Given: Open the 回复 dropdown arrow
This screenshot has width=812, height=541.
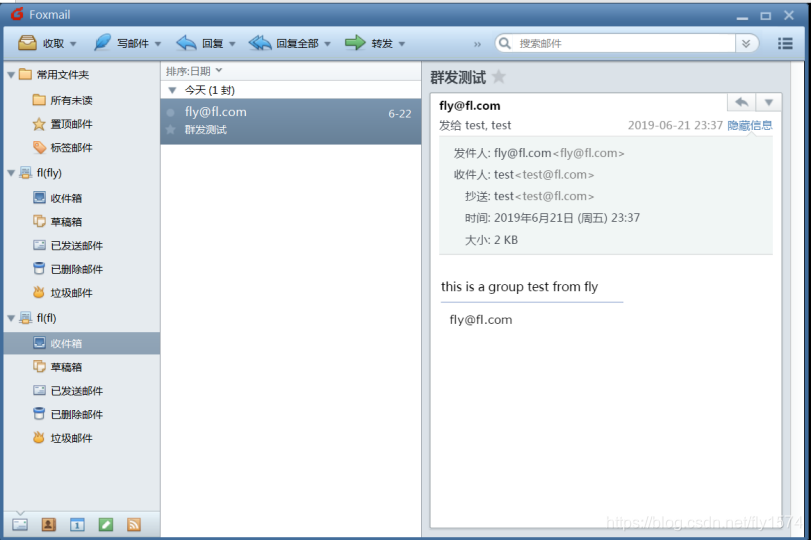Looking at the screenshot, I should tap(232, 44).
